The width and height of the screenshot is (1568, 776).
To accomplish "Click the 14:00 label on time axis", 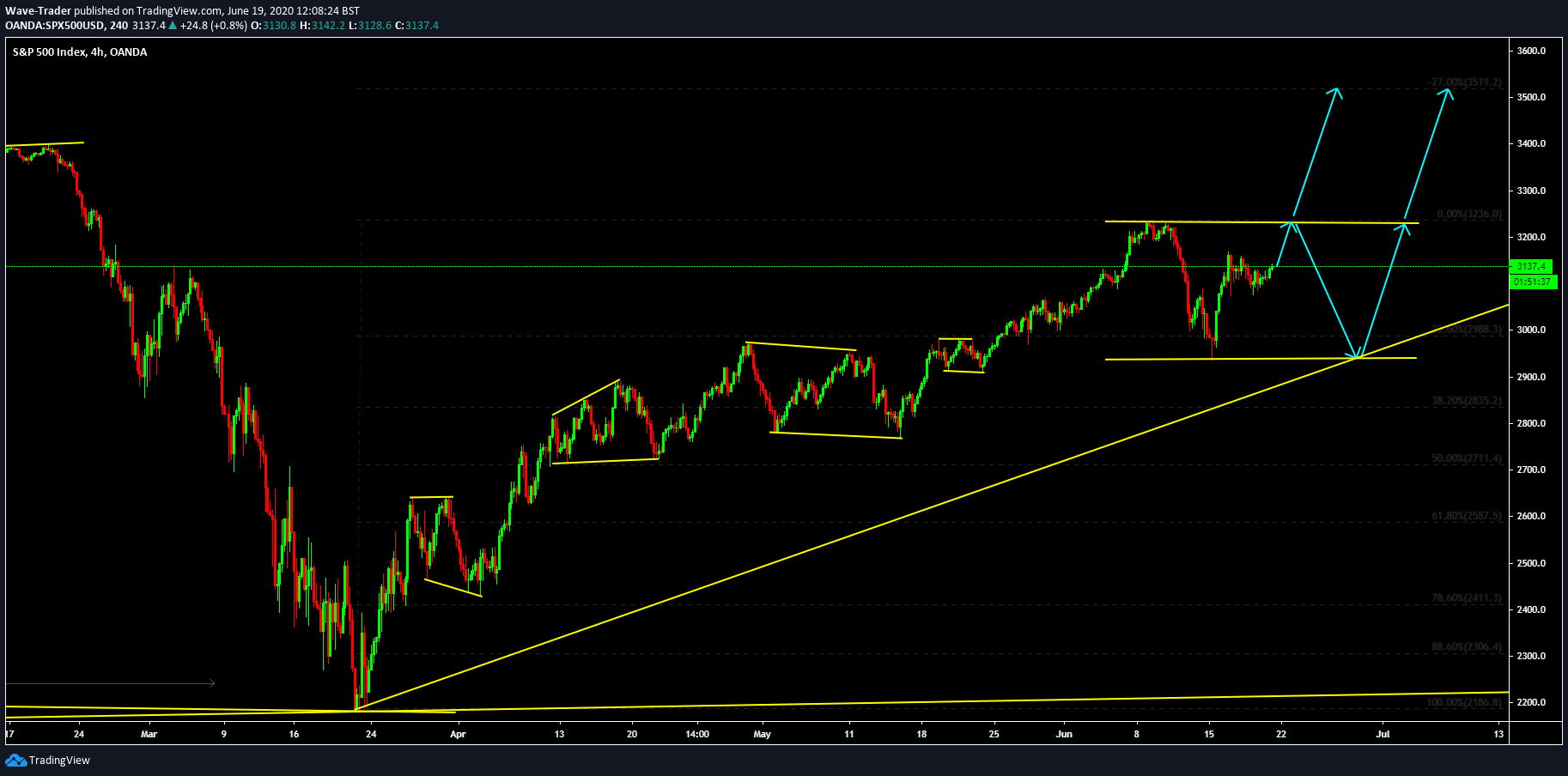I will pos(697,734).
